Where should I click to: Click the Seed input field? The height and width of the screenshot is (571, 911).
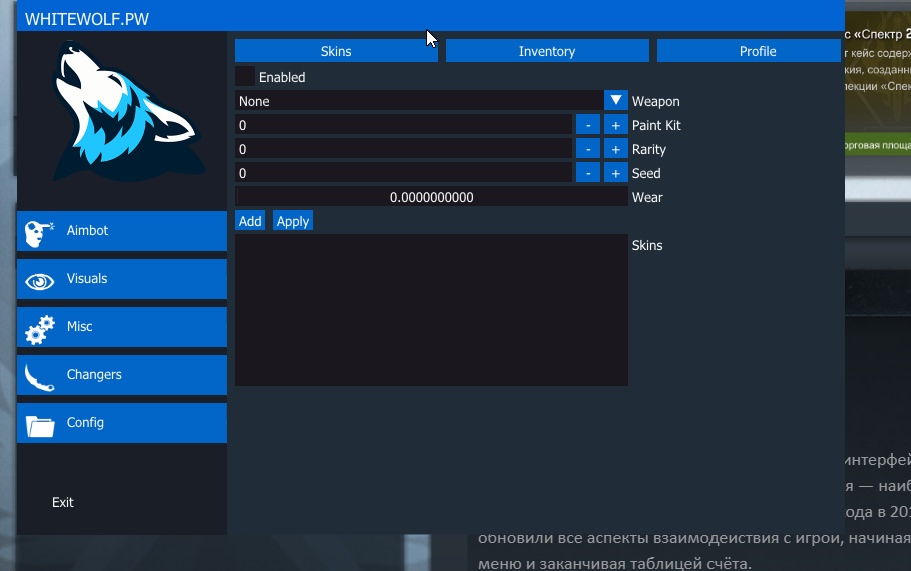(x=404, y=173)
